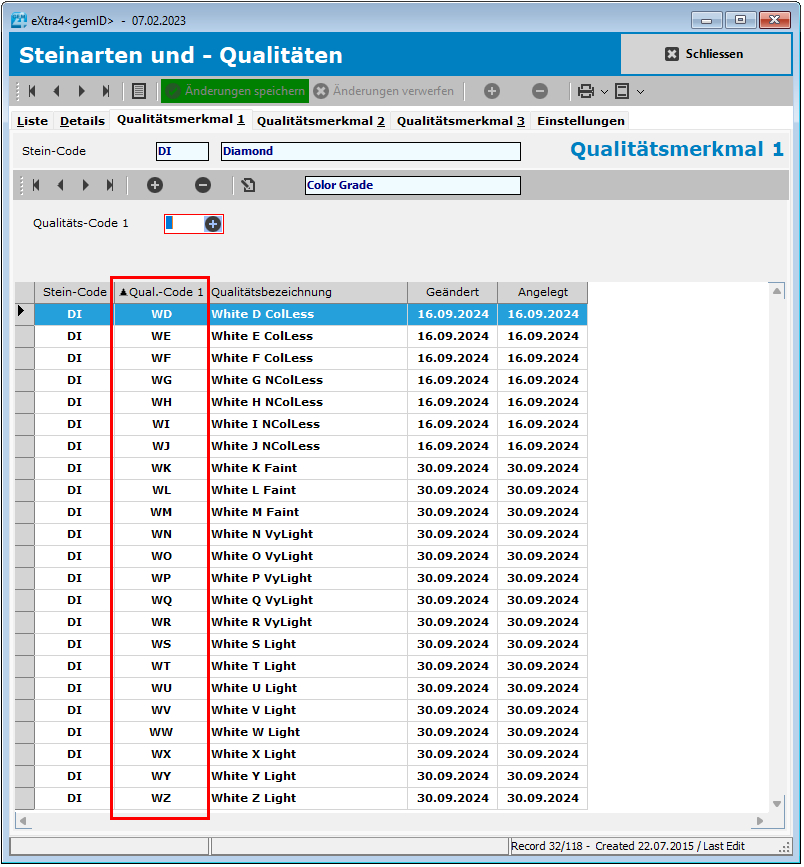The width and height of the screenshot is (804, 867).
Task: Open the Einstellungen tab
Action: click(580, 121)
